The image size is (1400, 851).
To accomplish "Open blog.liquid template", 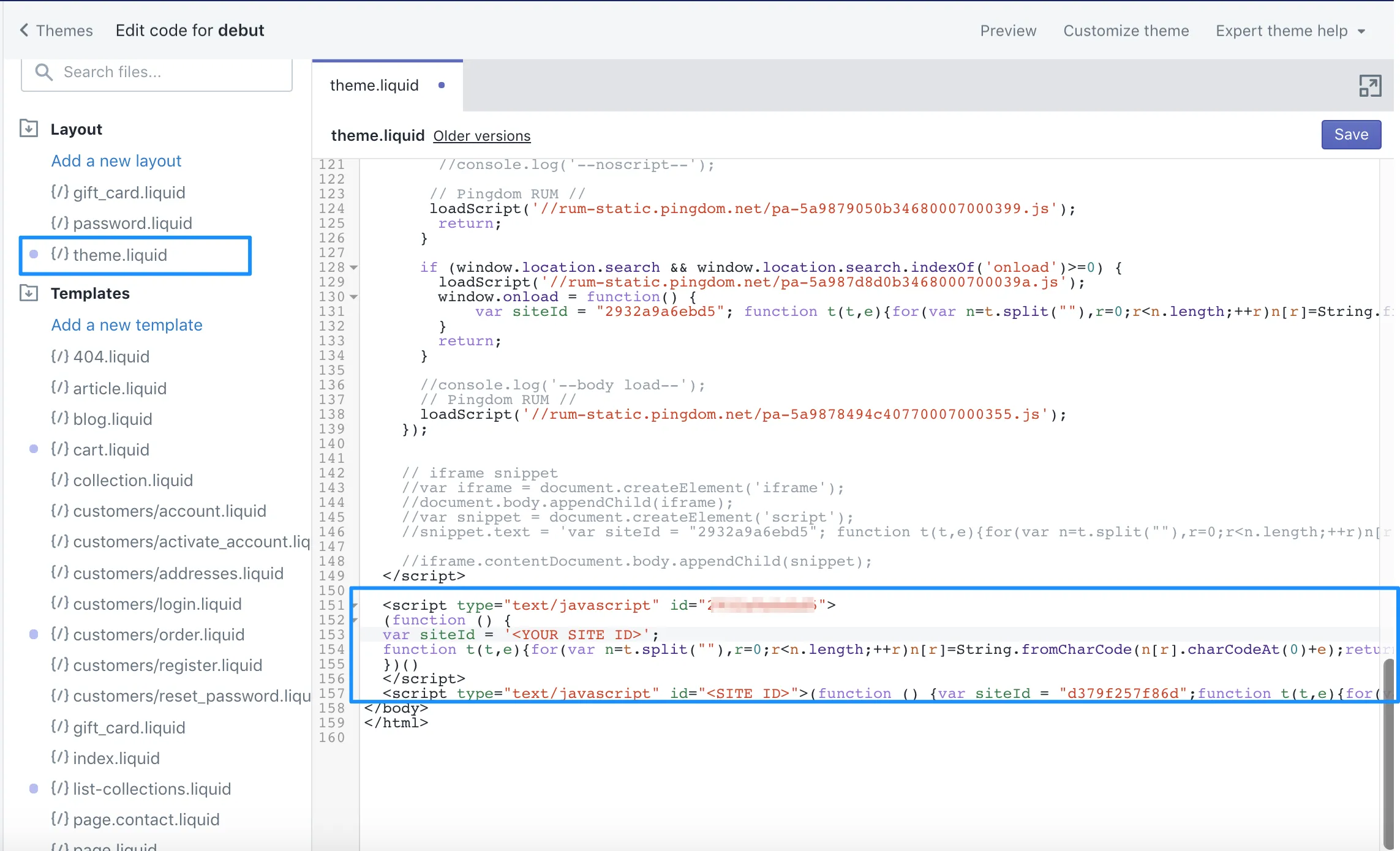I will point(113,419).
